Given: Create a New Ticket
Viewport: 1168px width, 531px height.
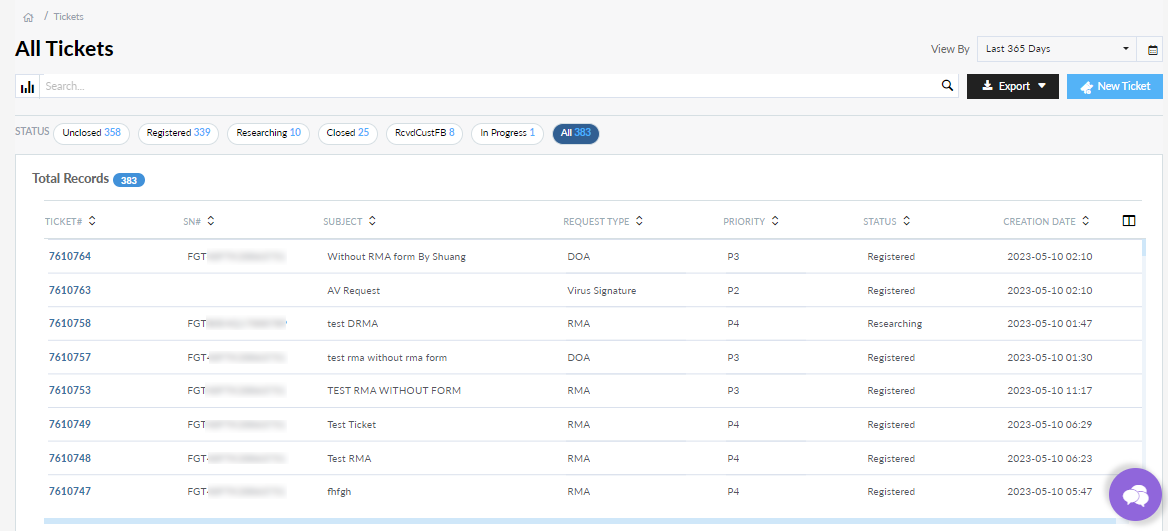Looking at the screenshot, I should coord(1114,86).
